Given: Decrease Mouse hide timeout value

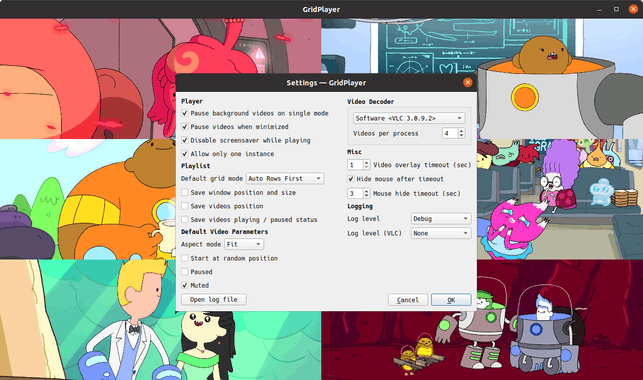Looking at the screenshot, I should click(x=367, y=196).
